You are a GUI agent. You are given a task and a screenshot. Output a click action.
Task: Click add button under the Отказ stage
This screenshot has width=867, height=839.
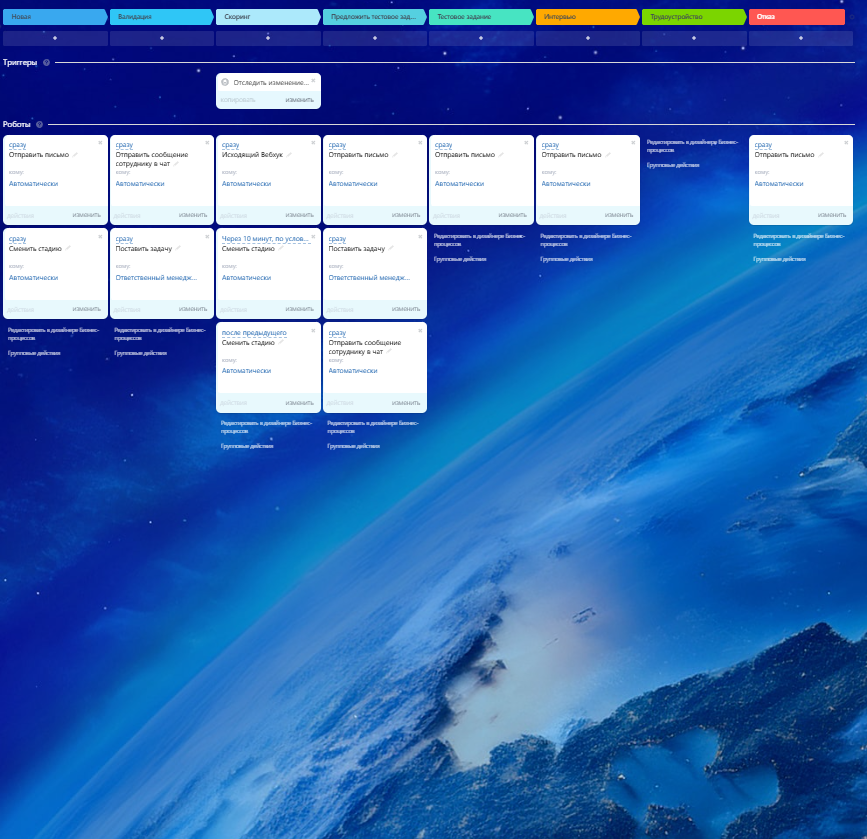[x=800, y=38]
